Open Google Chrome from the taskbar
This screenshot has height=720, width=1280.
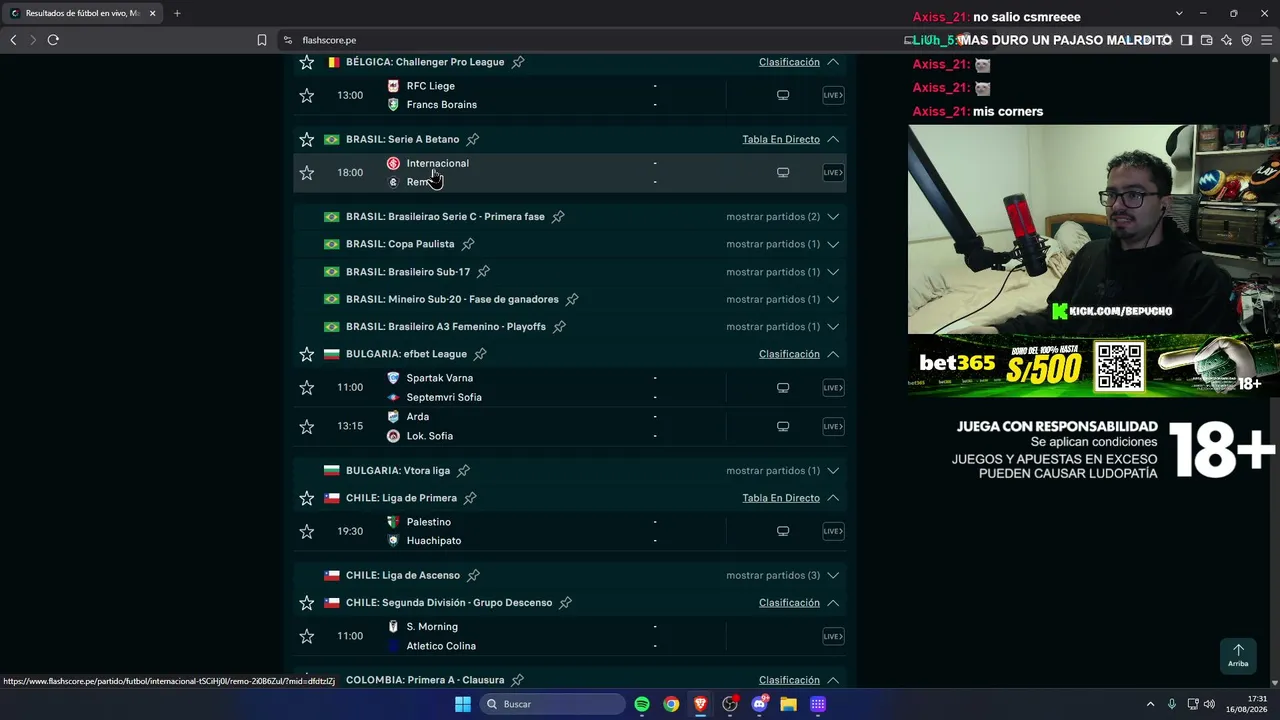coord(671,704)
